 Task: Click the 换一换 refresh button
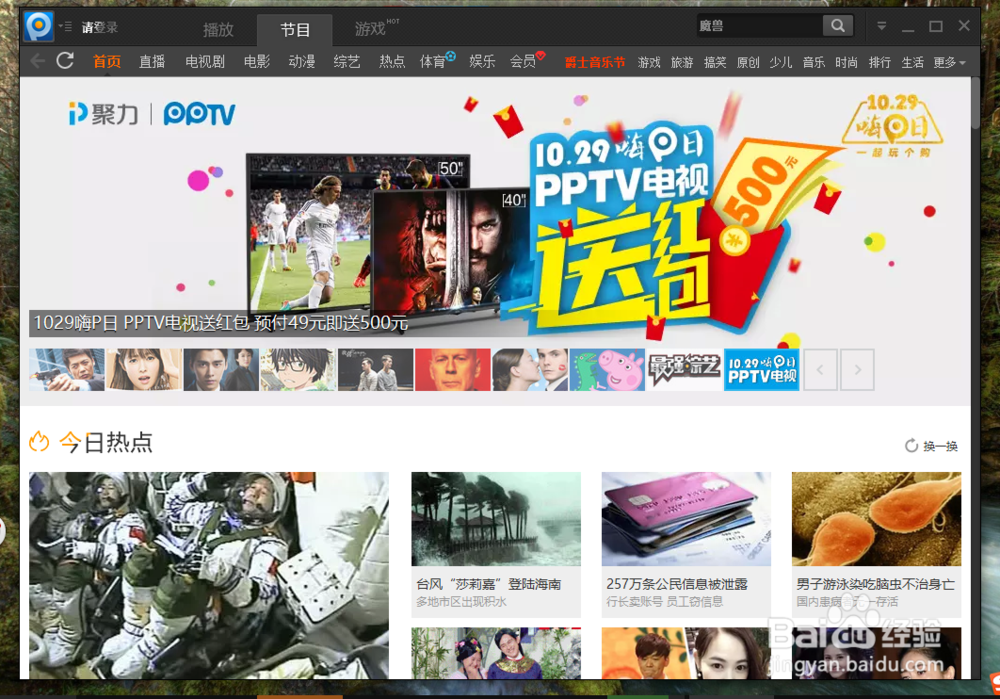[932, 446]
